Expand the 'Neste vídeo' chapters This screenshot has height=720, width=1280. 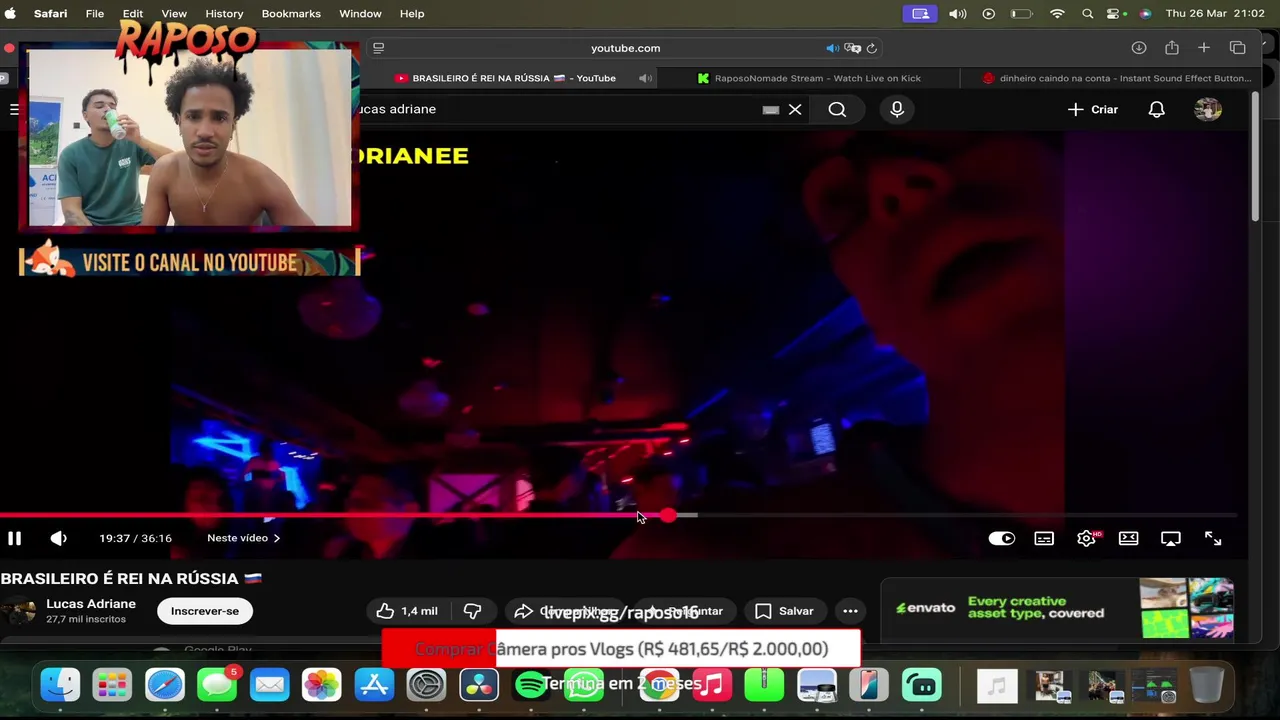(243, 538)
